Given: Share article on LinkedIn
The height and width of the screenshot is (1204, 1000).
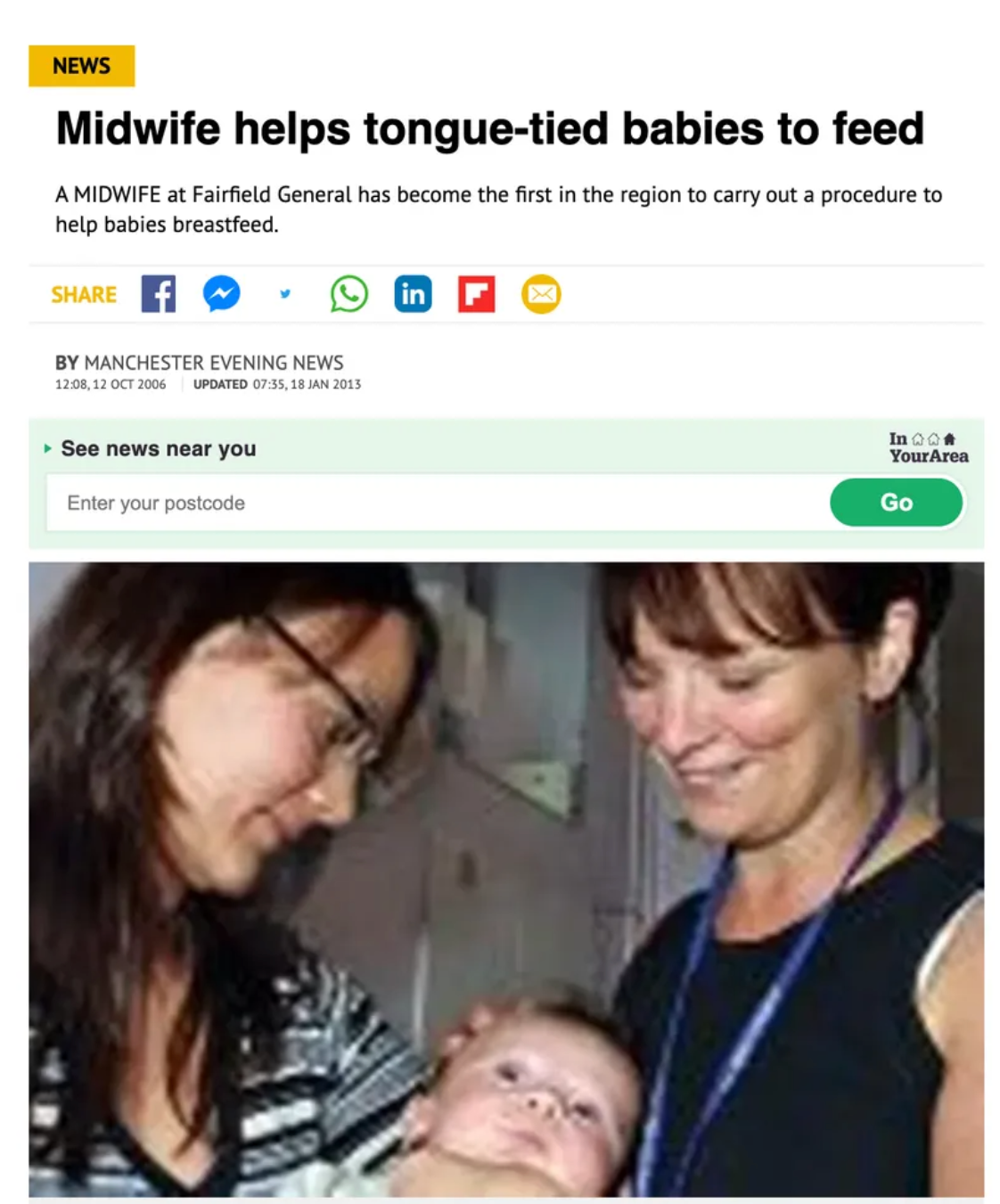Looking at the screenshot, I should click(413, 294).
